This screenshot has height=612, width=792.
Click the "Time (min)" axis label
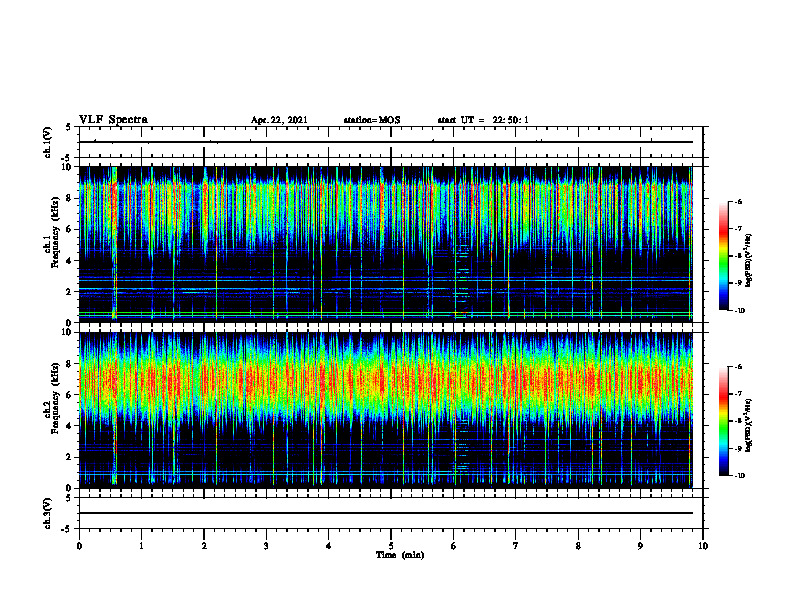coord(400,555)
